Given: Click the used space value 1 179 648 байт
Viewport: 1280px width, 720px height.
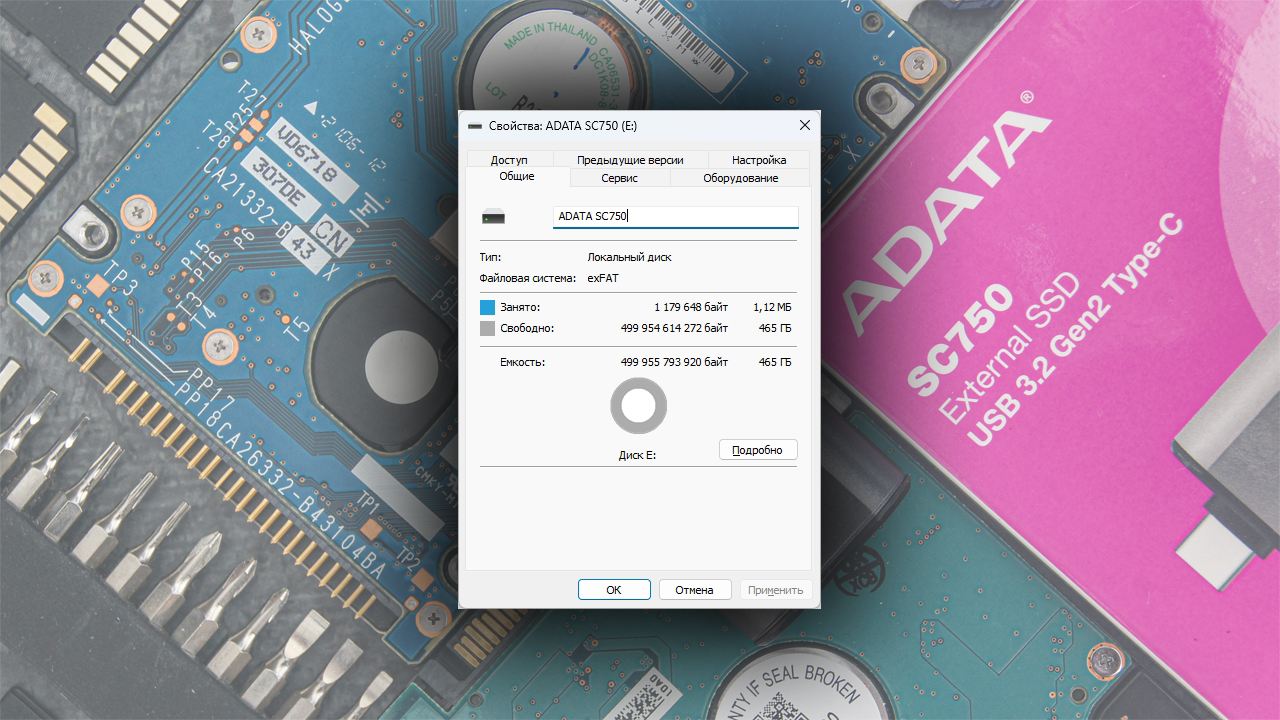Looking at the screenshot, I should point(691,307).
